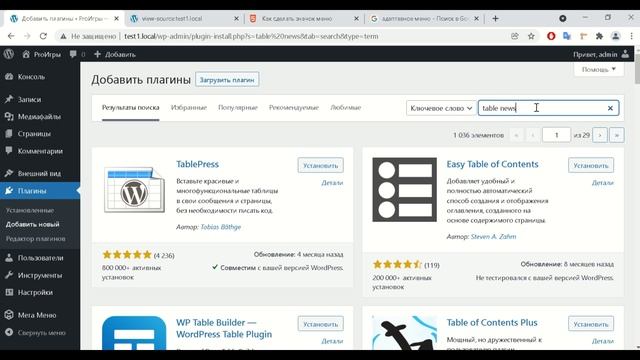Click the current page number field
640x360 pixels.
pyautogui.click(x=556, y=135)
